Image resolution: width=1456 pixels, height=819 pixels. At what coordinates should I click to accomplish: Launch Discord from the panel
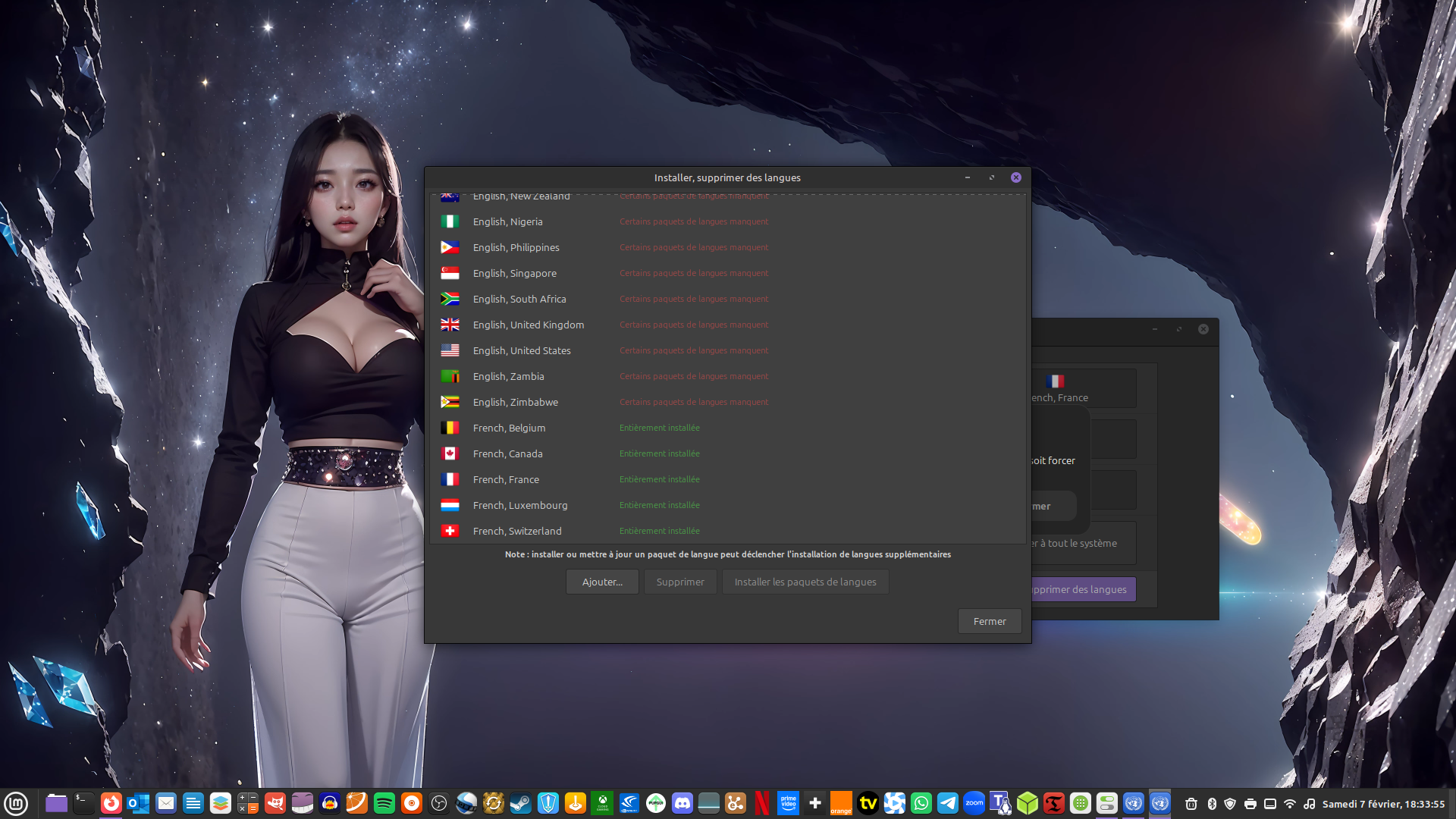[x=682, y=803]
